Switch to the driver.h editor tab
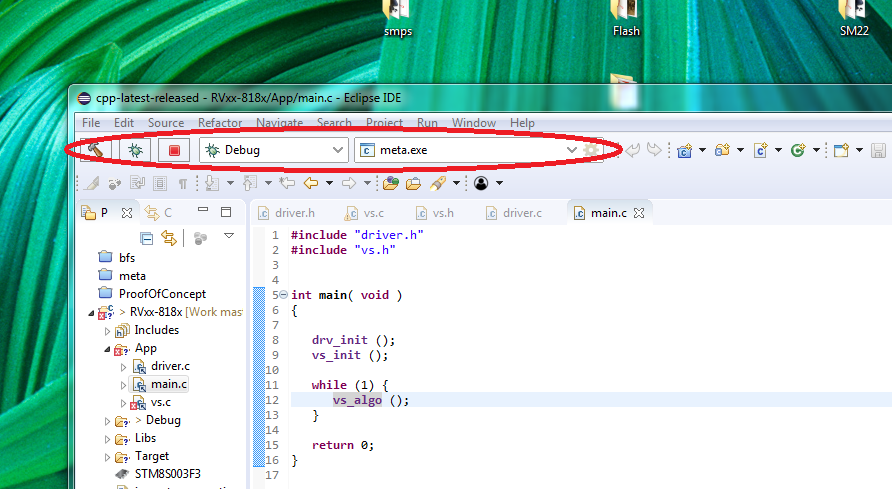This screenshot has width=892, height=489. (x=294, y=213)
